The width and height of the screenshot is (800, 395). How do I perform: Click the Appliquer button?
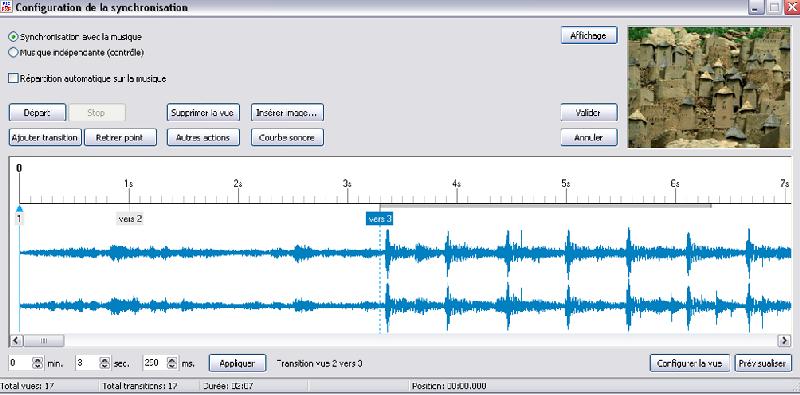[x=237, y=363]
